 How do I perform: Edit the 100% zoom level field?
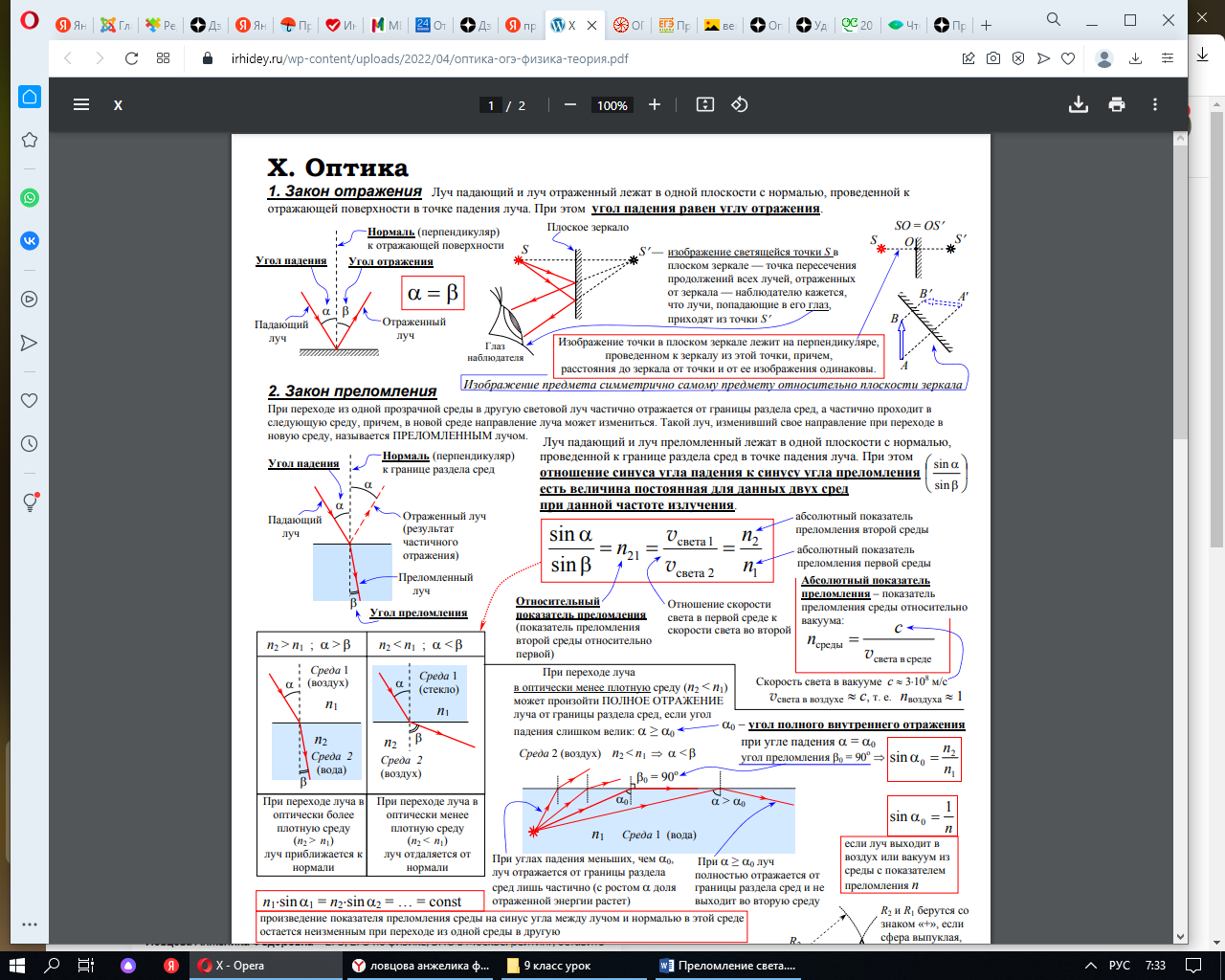click(612, 105)
